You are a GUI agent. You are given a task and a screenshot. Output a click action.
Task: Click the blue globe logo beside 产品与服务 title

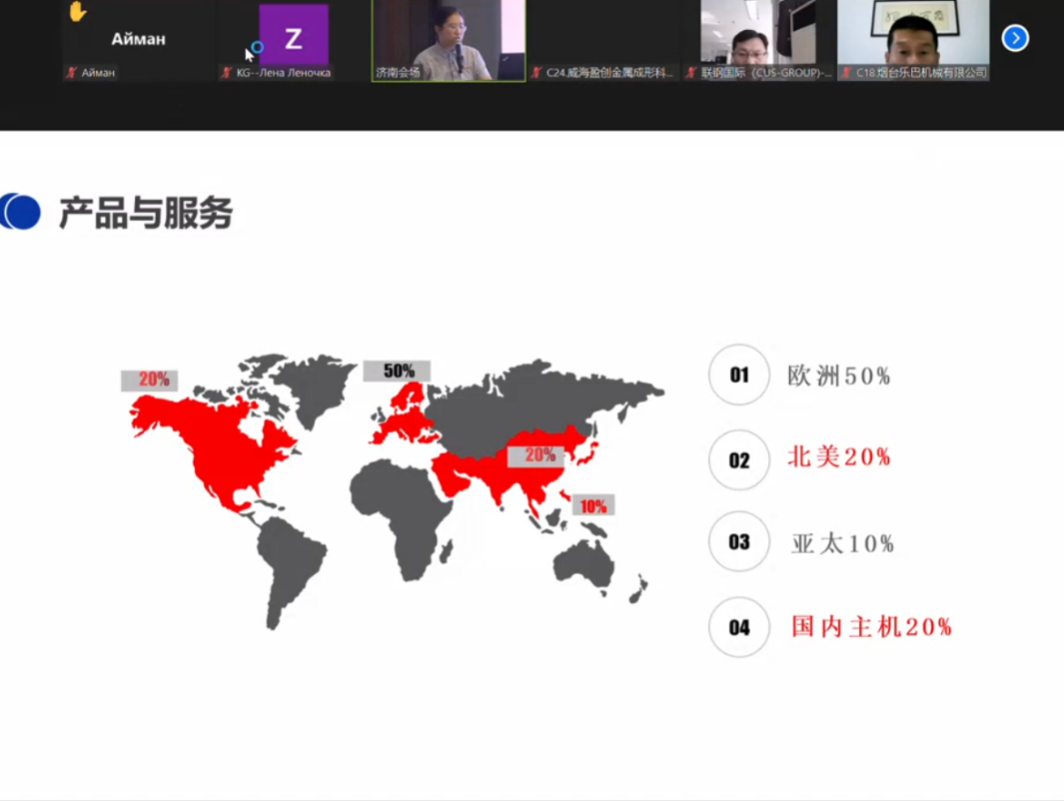click(21, 211)
